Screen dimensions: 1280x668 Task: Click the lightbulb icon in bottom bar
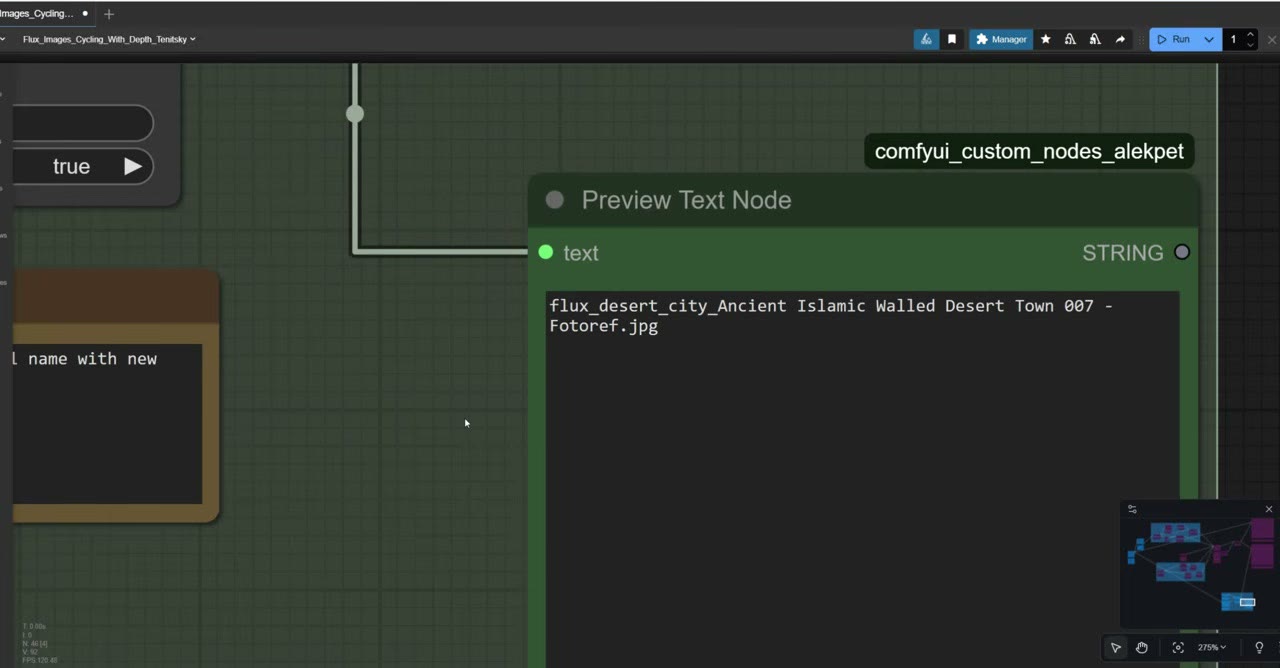tap(1259, 647)
